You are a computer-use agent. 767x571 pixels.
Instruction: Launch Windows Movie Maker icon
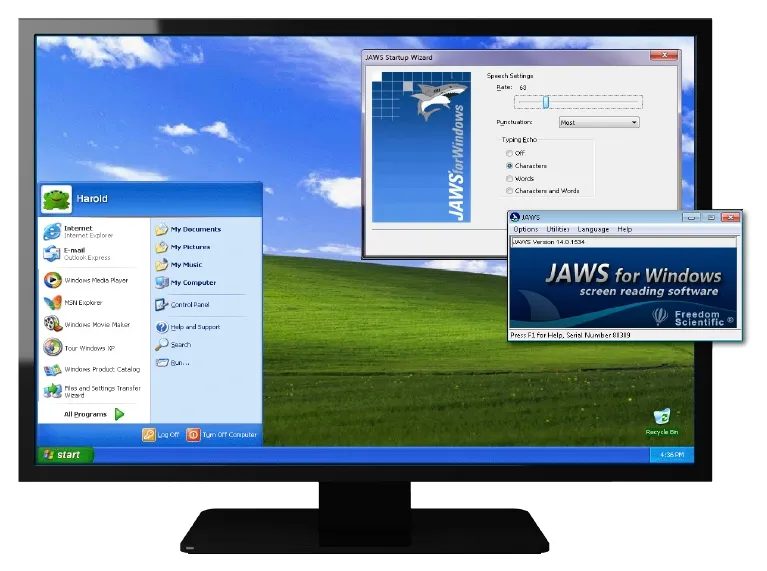pyautogui.click(x=52, y=324)
